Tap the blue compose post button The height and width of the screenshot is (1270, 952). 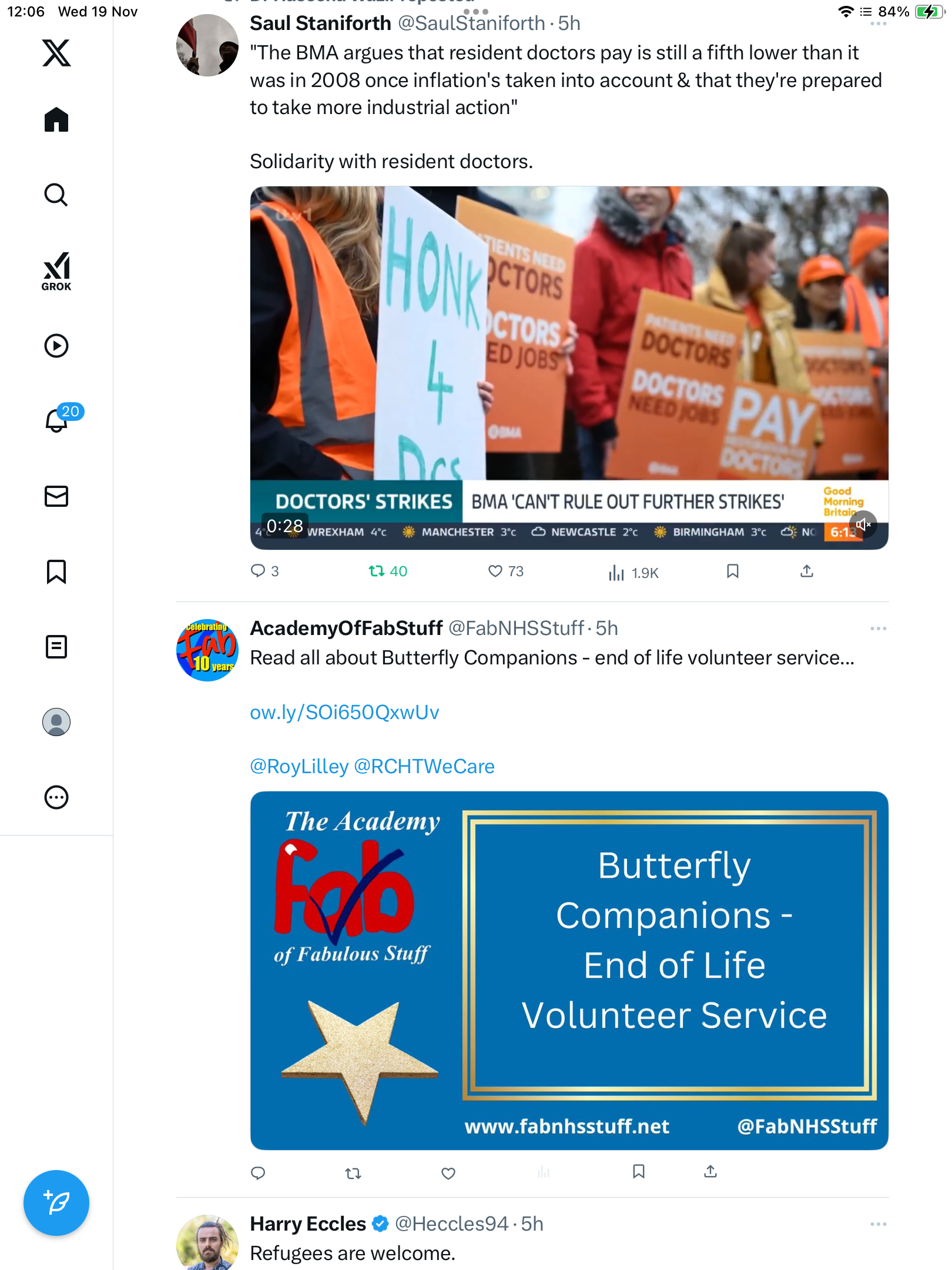point(56,1203)
